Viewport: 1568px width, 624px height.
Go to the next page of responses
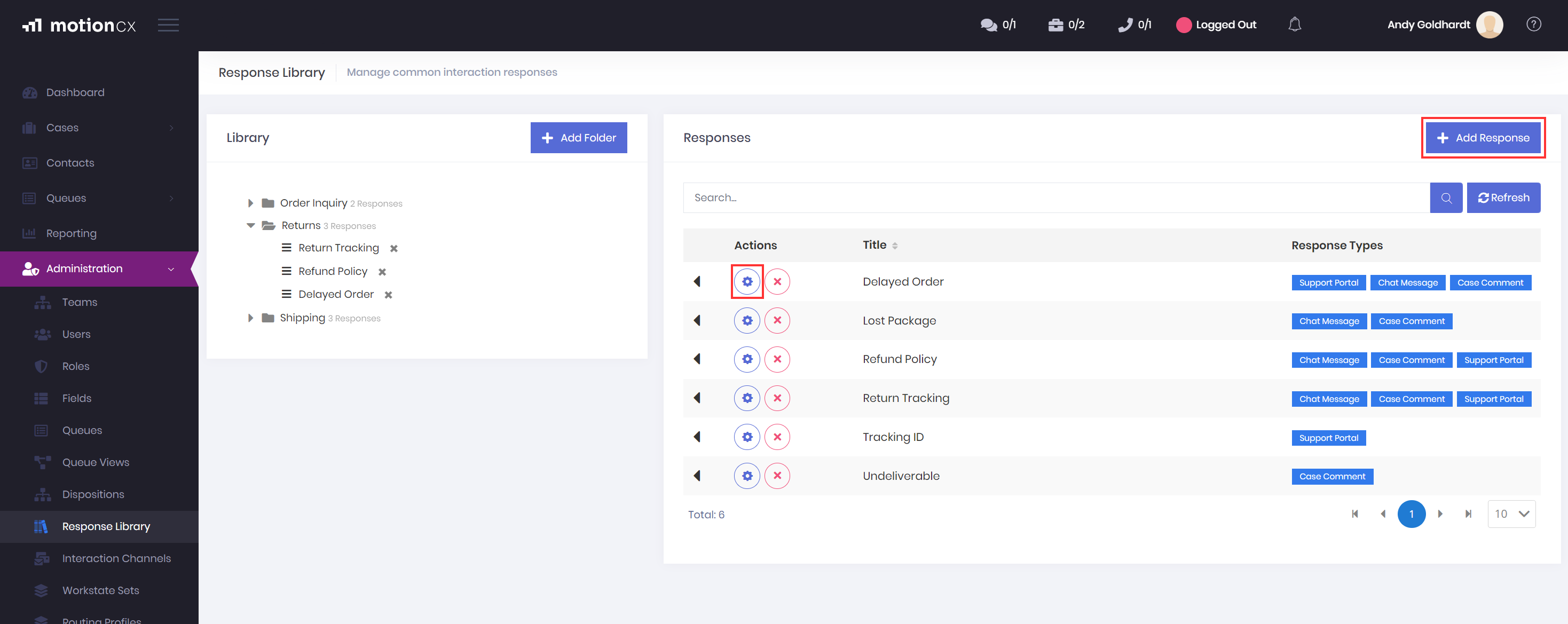1439,515
